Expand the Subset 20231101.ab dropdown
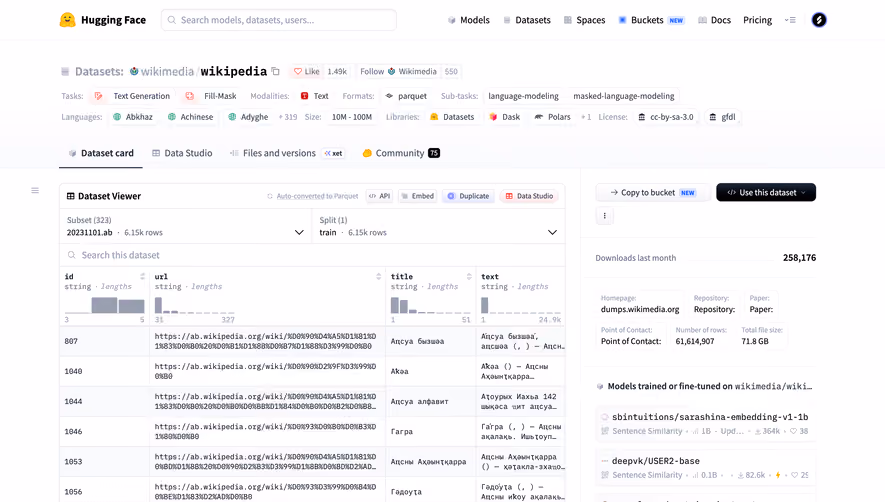 186,226
